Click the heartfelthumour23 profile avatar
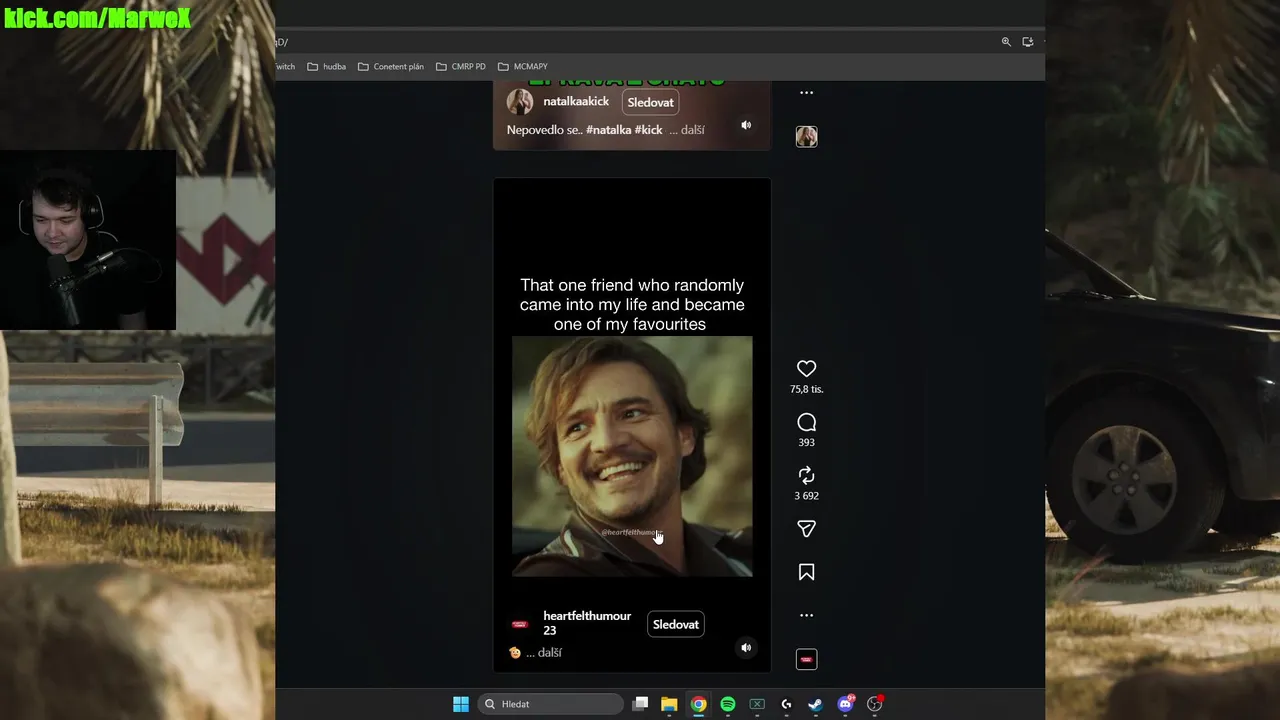This screenshot has width=1280, height=720. pos(520,624)
